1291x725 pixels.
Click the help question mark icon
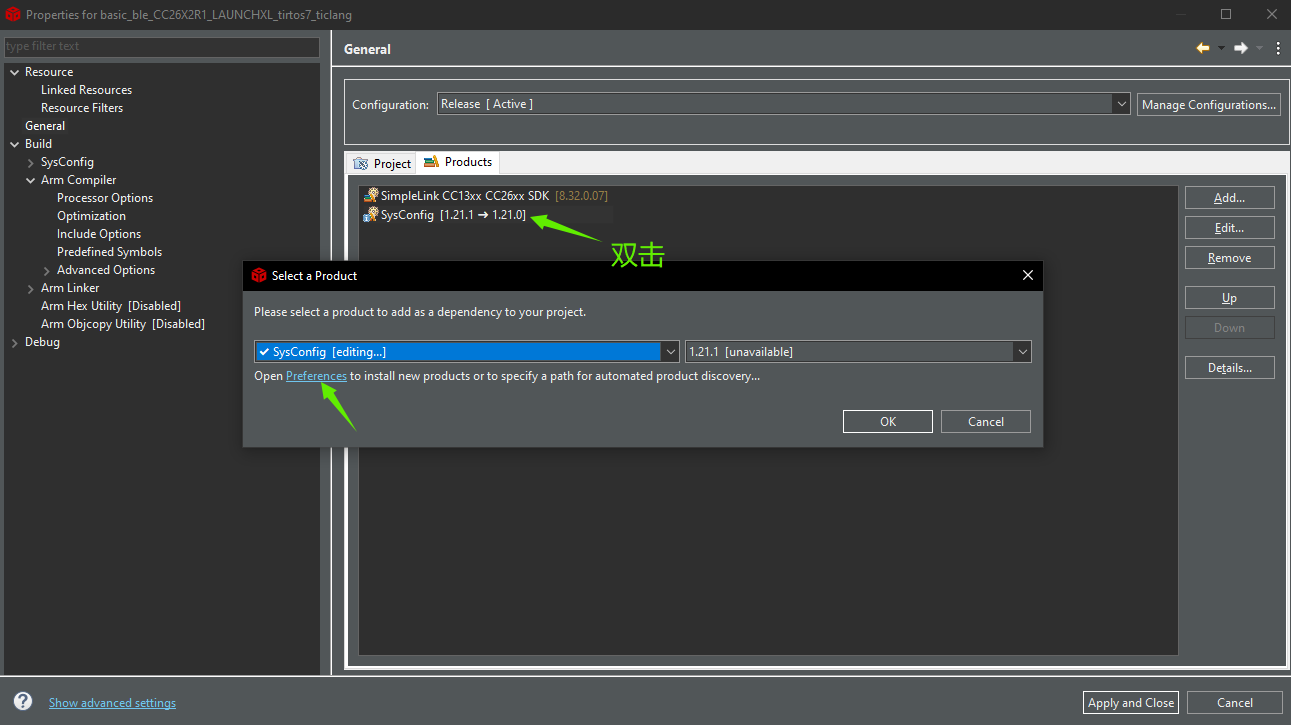[23, 702]
